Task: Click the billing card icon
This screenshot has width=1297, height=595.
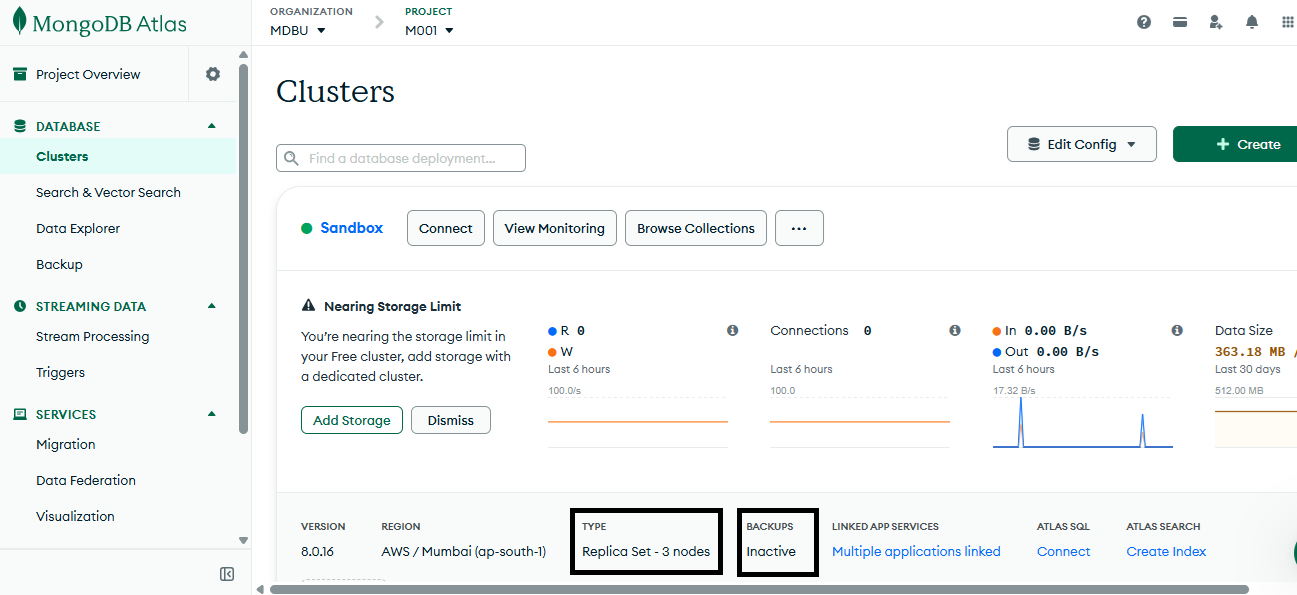Action: click(1180, 22)
